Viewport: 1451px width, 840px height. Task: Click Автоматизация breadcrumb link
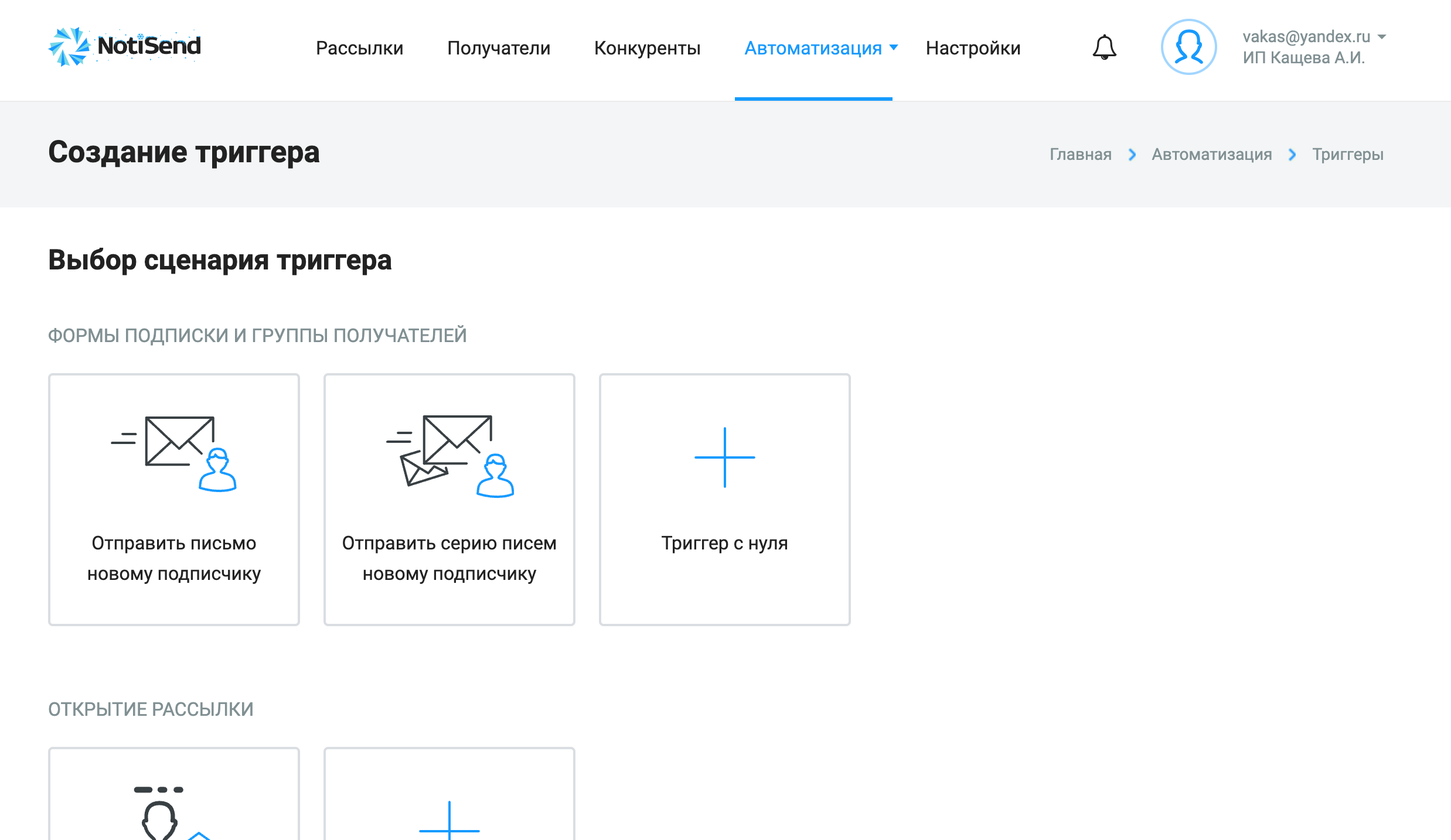pos(1211,155)
